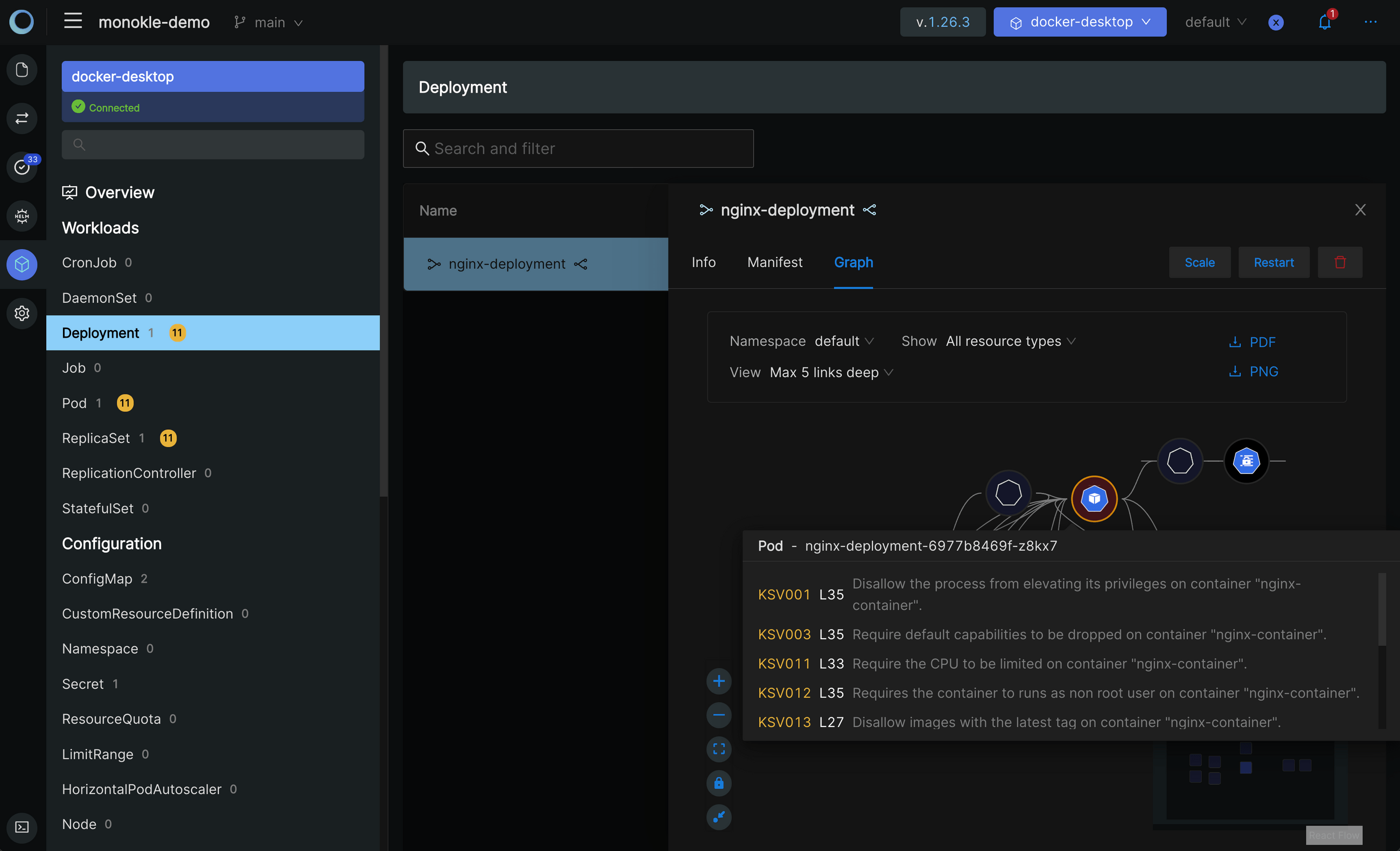Switch to the Manifest tab

[774, 262]
